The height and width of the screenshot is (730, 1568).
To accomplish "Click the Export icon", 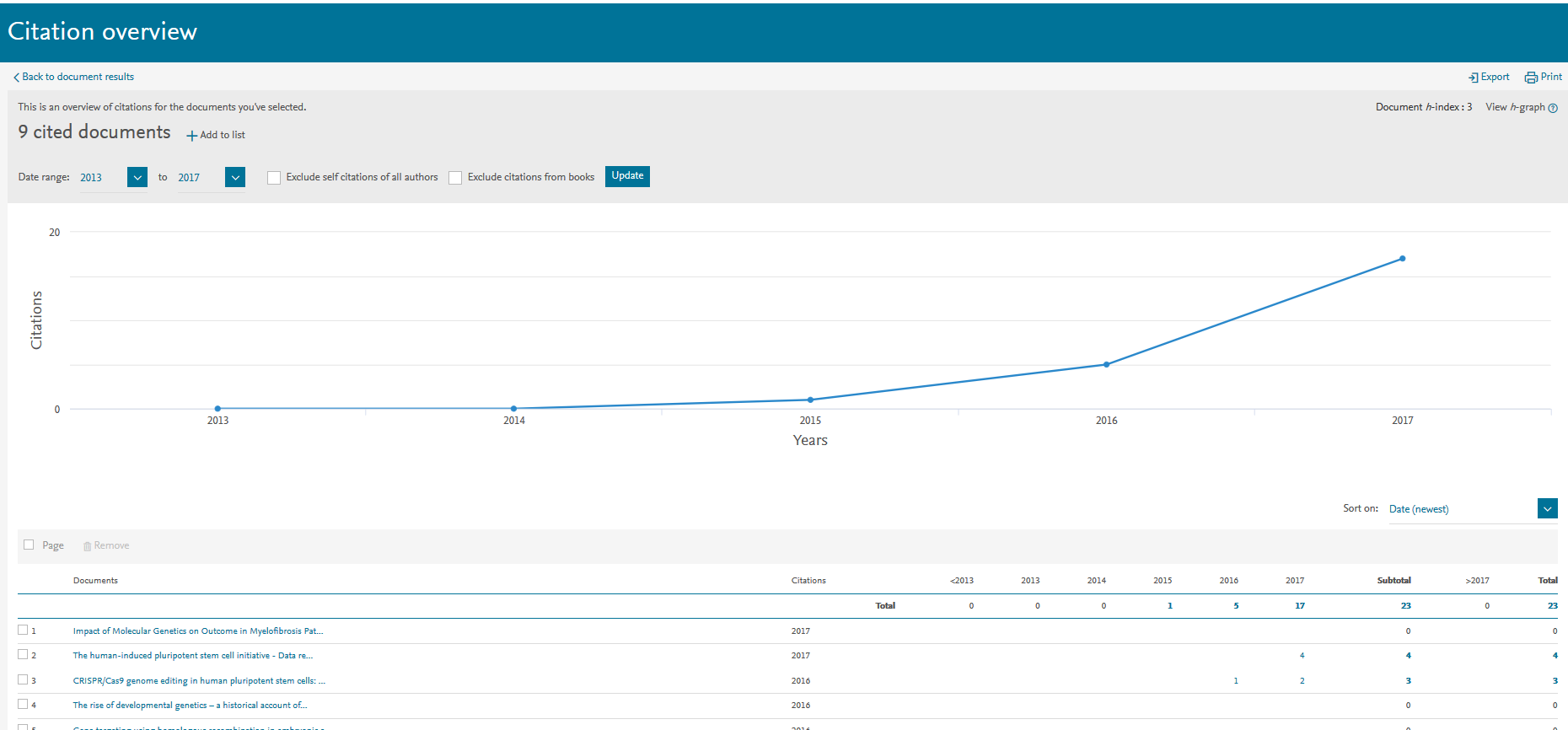I will tap(1474, 78).
